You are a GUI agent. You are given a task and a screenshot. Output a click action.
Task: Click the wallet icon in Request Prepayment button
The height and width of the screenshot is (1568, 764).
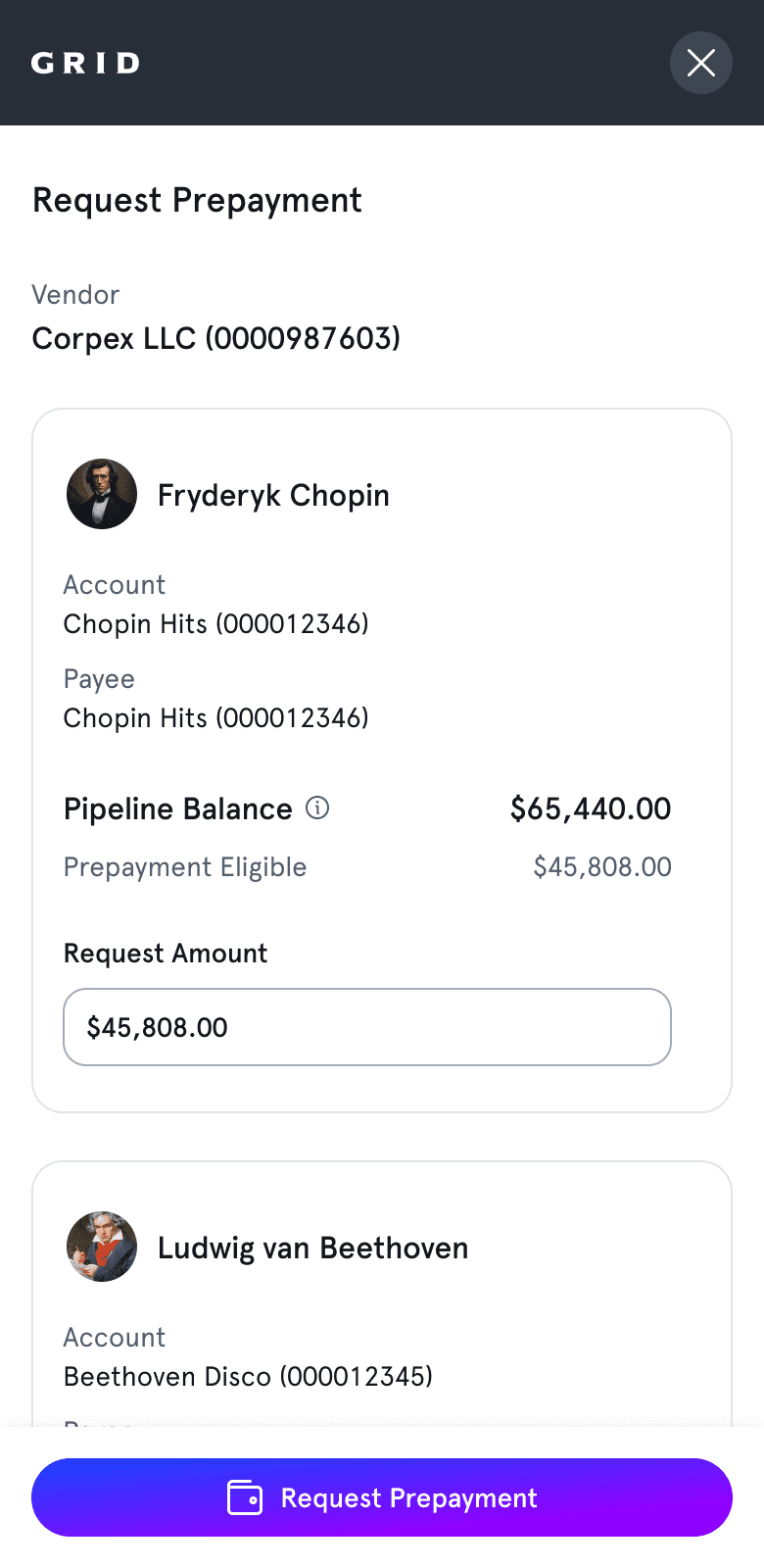[245, 1497]
